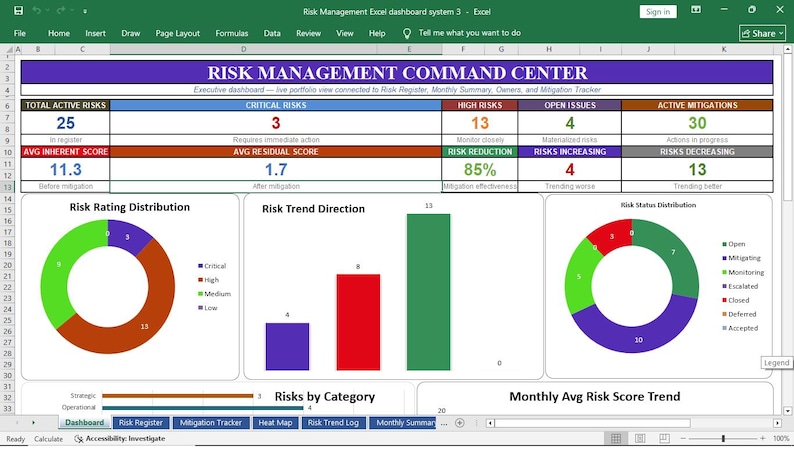The image size is (794, 474).
Task: Click the Avg Residual Score value 1.7
Action: (276, 170)
